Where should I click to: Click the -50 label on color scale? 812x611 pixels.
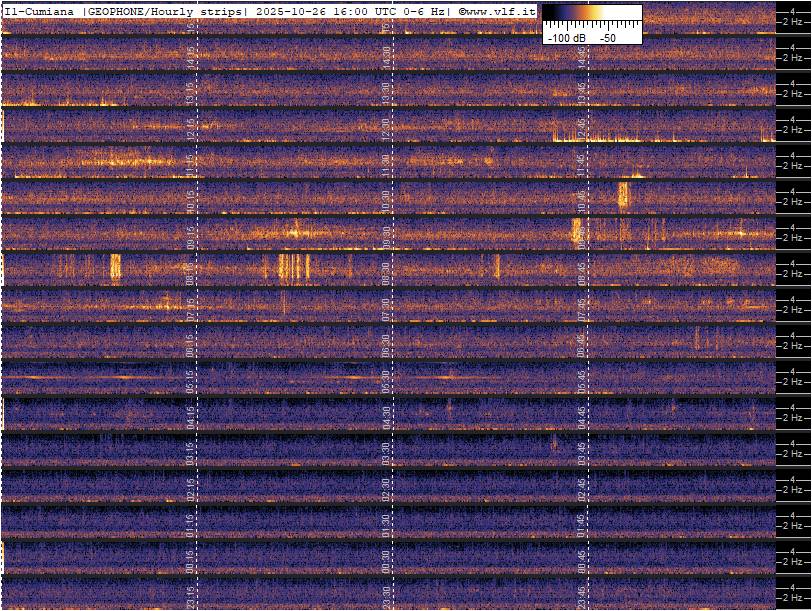tap(607, 37)
